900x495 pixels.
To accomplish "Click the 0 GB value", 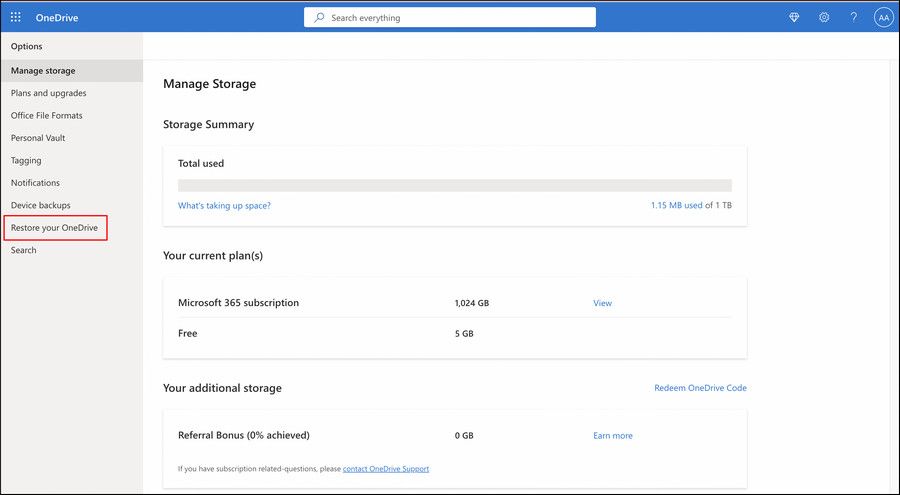I will pyautogui.click(x=464, y=436).
